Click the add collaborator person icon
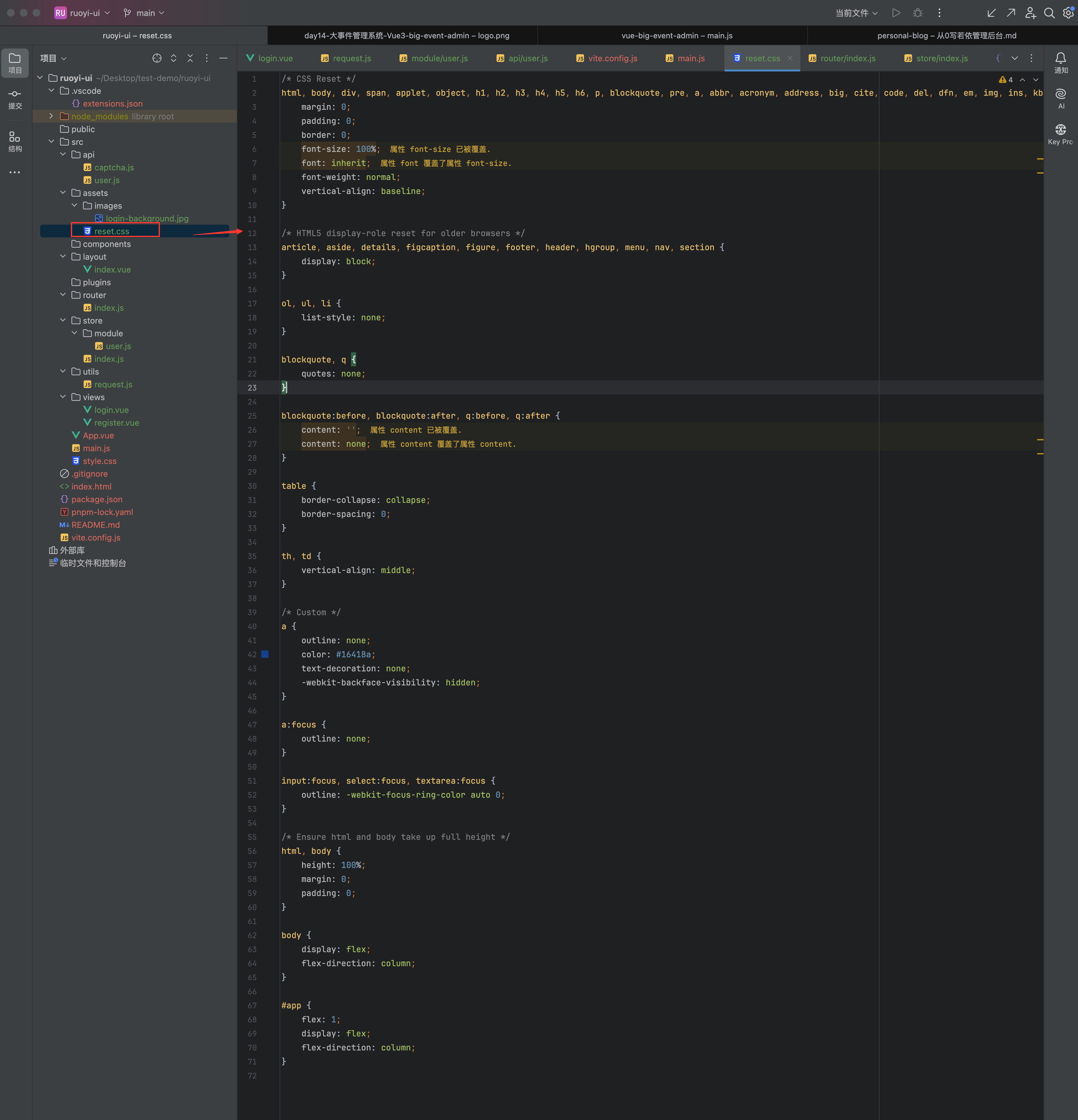 [x=1030, y=12]
